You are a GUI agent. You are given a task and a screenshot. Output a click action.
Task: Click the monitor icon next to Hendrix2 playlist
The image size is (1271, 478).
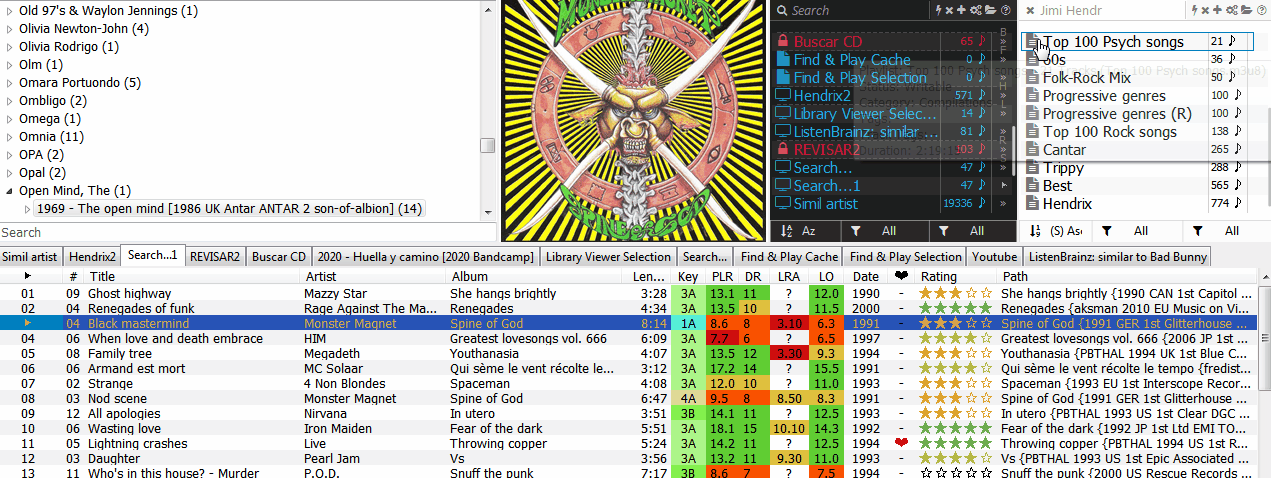[783, 96]
